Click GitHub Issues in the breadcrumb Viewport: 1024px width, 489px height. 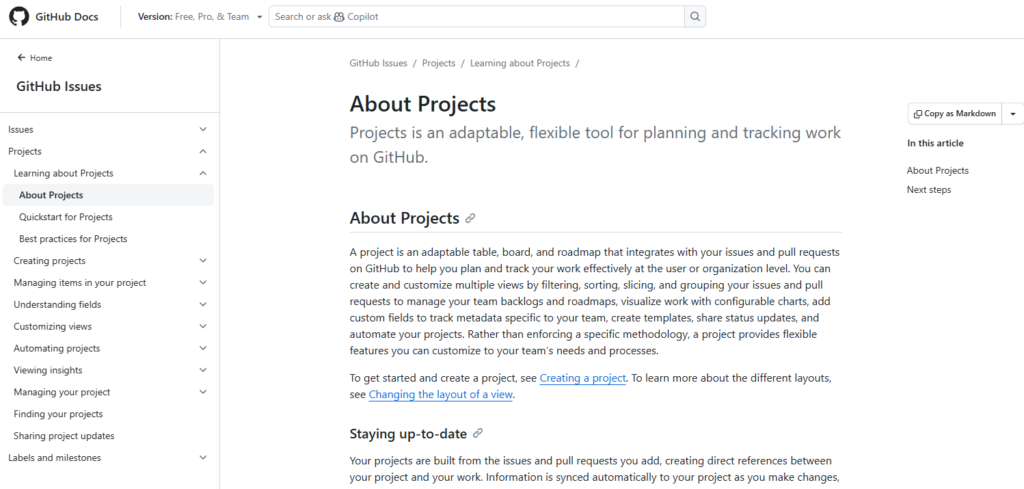point(378,63)
